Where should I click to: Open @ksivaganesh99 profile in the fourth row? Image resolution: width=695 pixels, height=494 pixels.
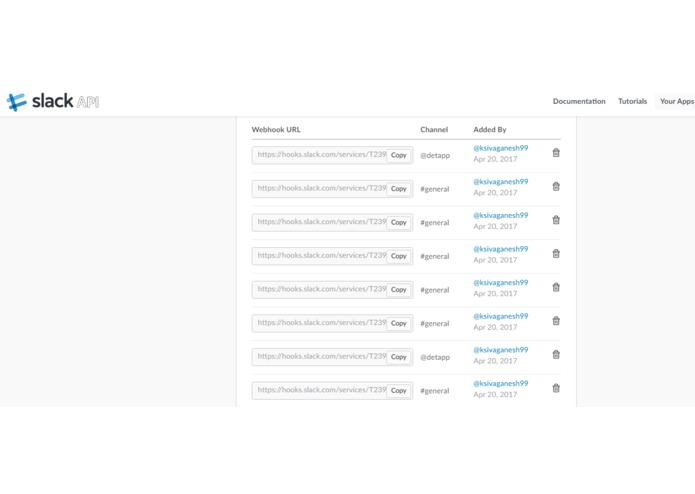point(500,249)
